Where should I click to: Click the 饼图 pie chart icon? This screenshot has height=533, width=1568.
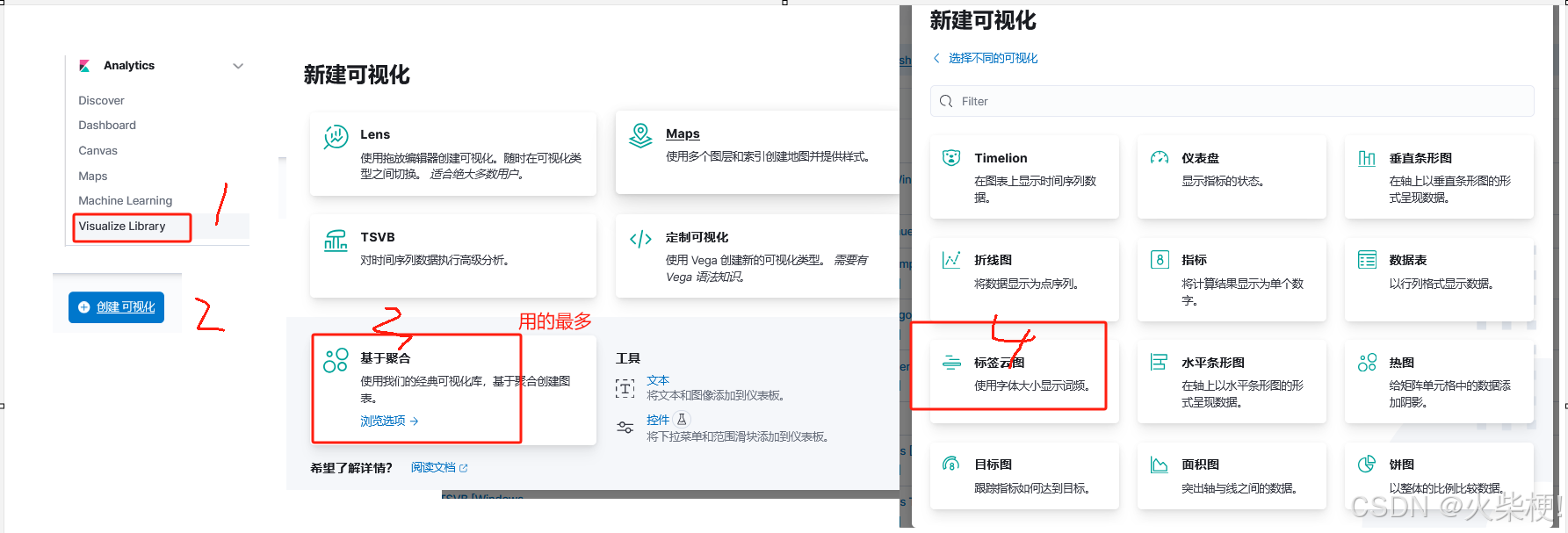pyautogui.click(x=1367, y=464)
